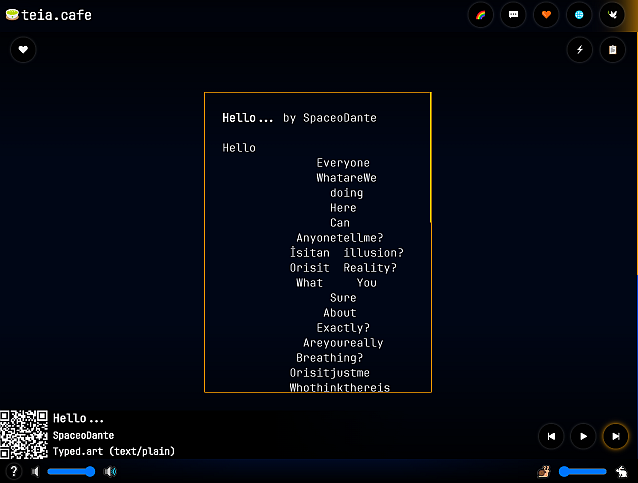The height and width of the screenshot is (483, 638).
Task: Click 'by SpaceoDante' in the artwork header
Action: [x=330, y=118]
